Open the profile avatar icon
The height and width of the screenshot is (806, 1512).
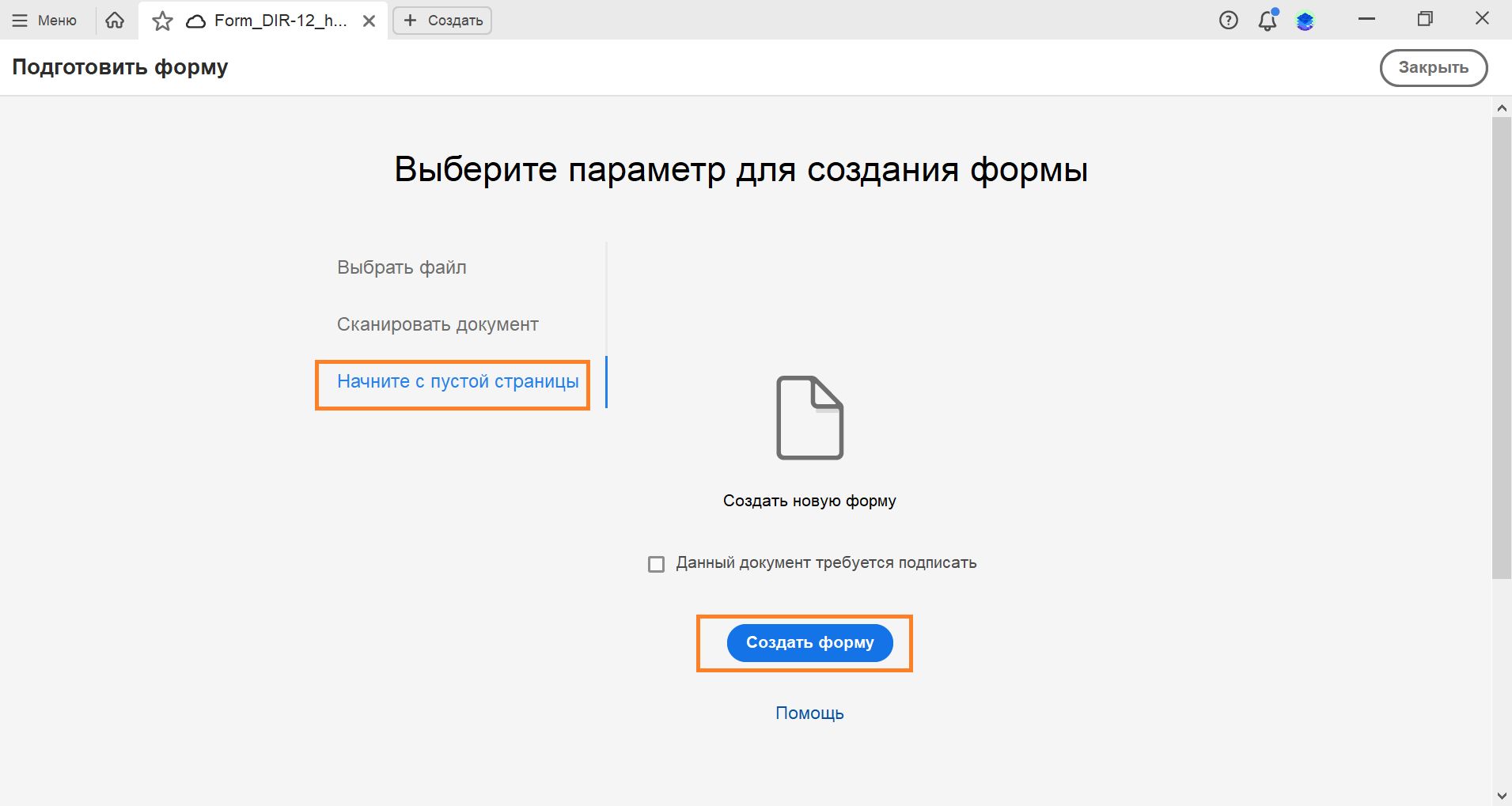click(x=1305, y=21)
